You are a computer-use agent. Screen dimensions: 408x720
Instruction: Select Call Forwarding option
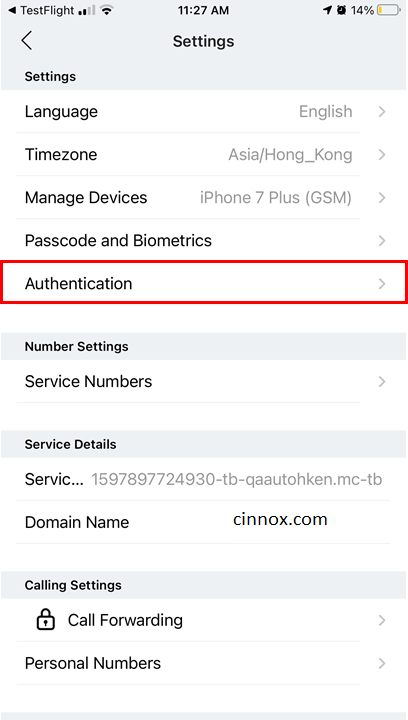[x=204, y=620]
